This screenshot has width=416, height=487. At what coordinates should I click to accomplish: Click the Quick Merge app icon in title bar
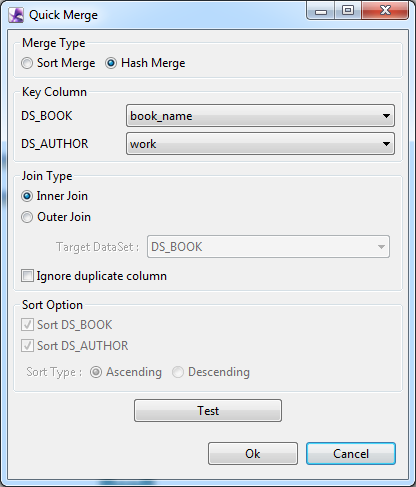click(16, 15)
